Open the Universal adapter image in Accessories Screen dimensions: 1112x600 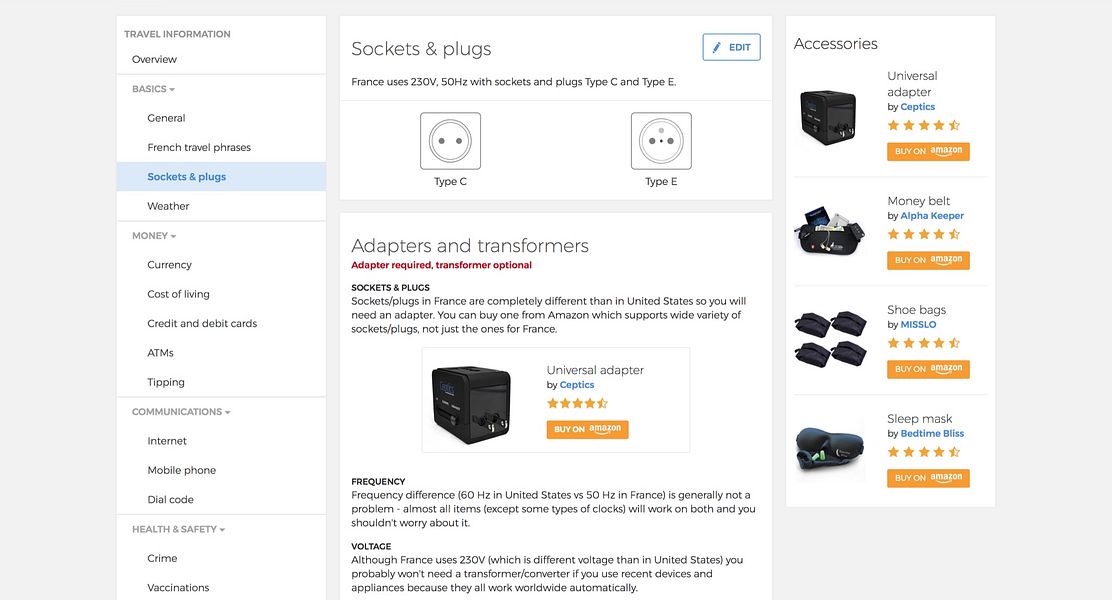(x=828, y=117)
